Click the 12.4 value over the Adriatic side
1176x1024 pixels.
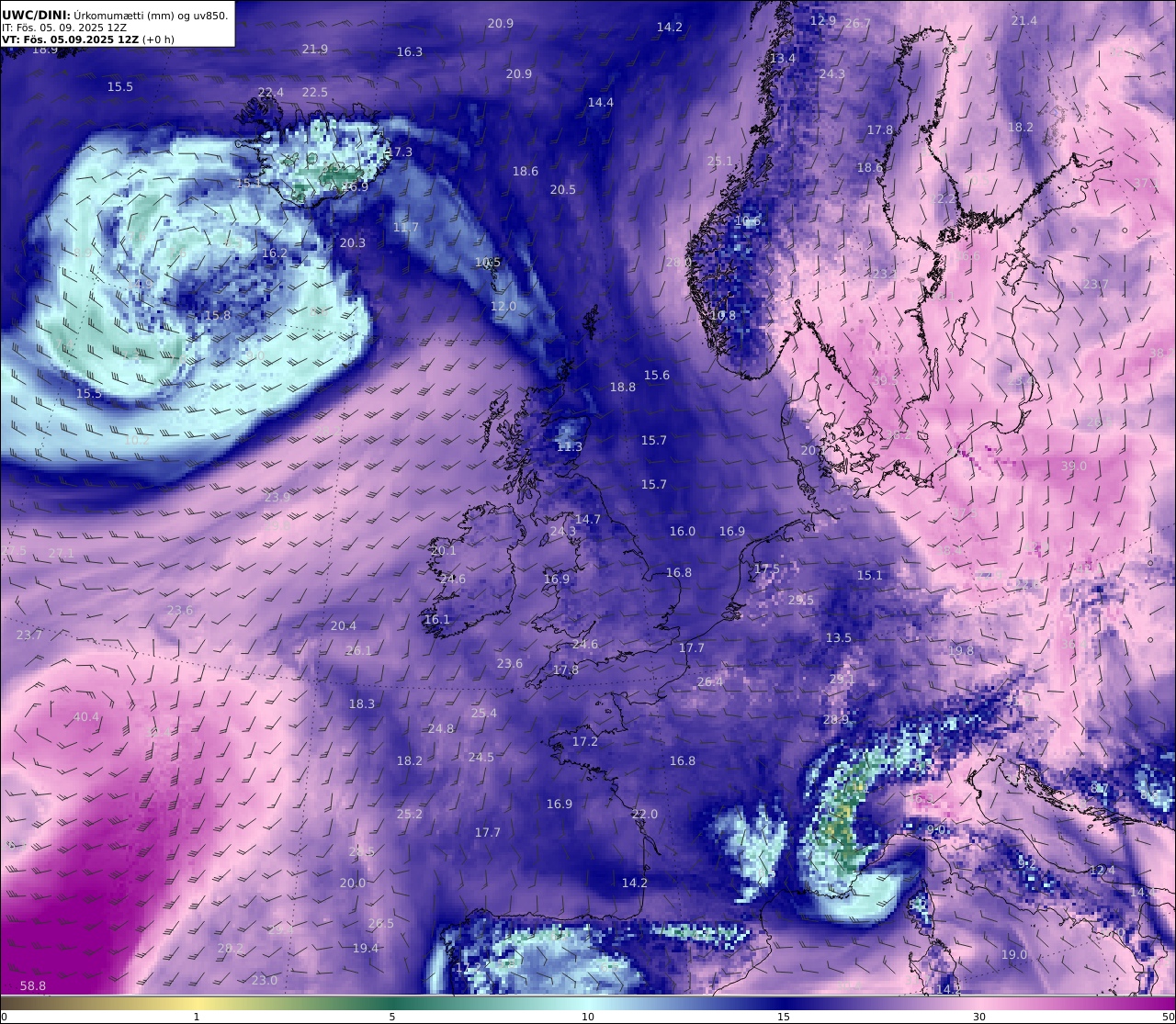[1102, 870]
